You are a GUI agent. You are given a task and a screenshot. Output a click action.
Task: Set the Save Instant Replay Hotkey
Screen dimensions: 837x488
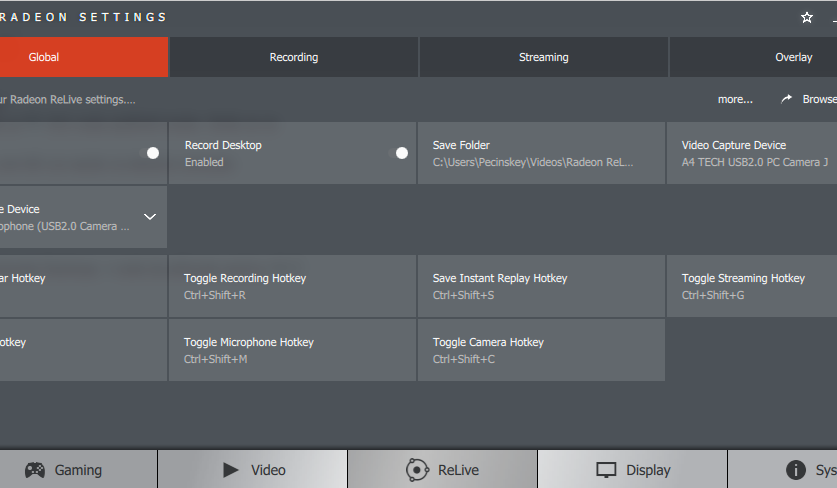pyautogui.click(x=541, y=286)
